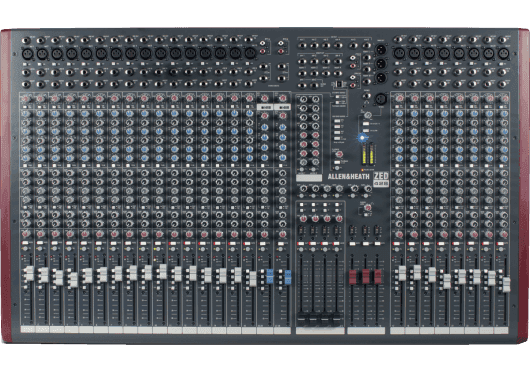The image size is (530, 371).
Task: Toggle the left blue stereo channel's mute button
Action: pos(263,243)
